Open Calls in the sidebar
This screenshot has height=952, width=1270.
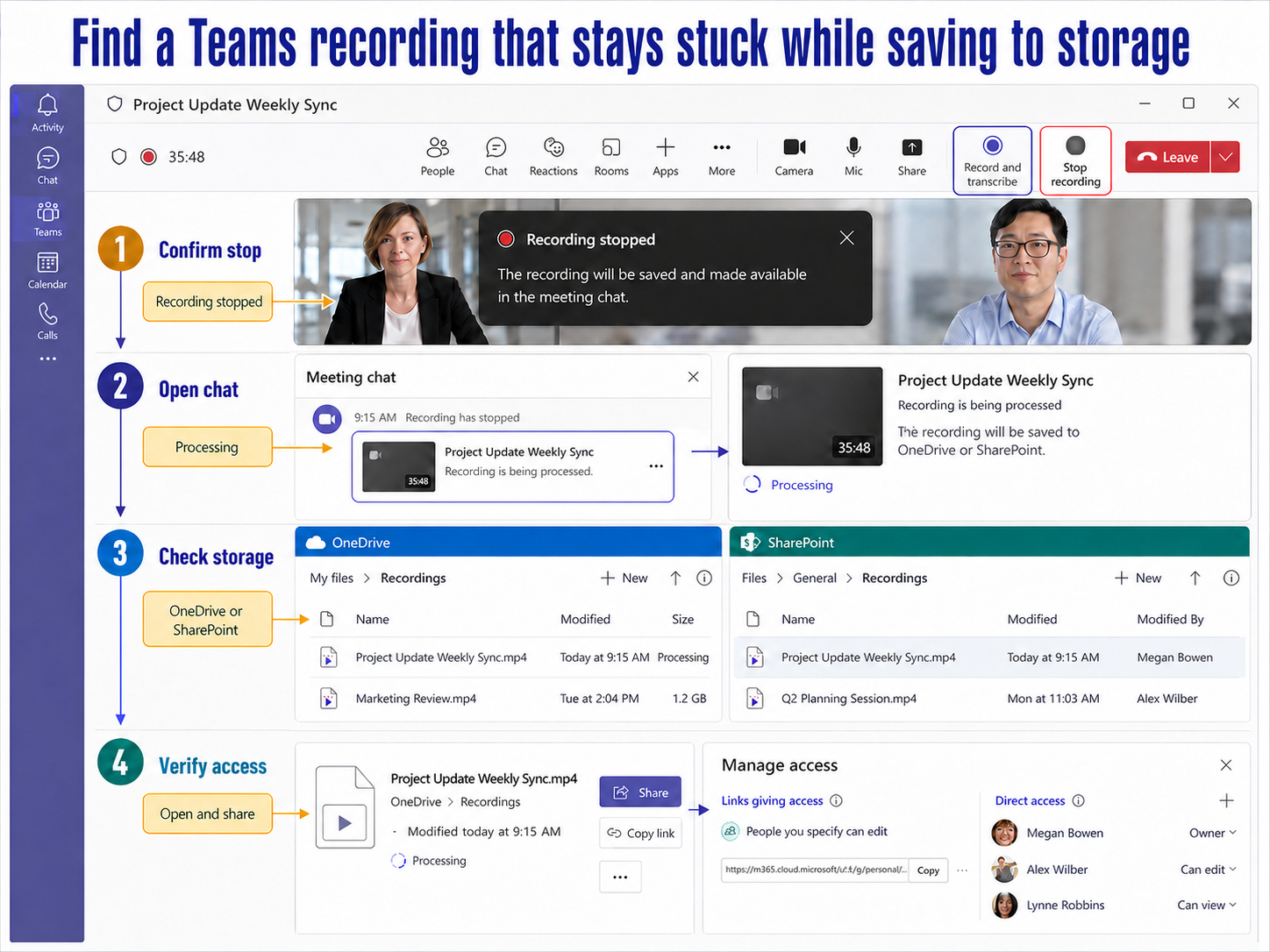[47, 322]
